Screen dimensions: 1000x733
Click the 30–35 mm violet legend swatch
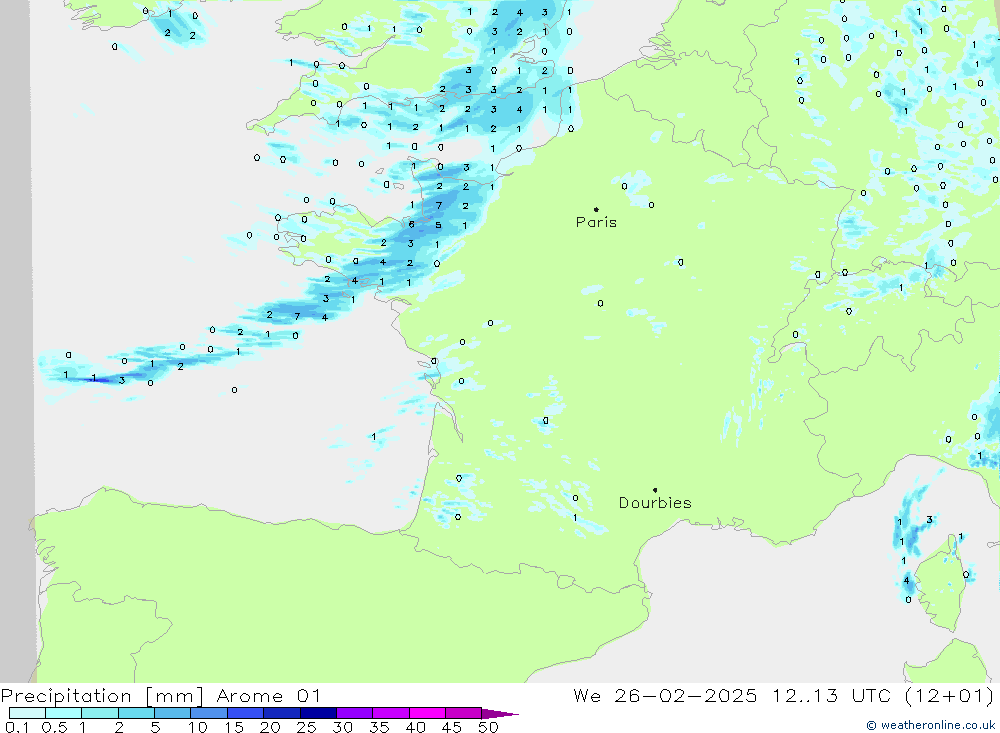355,713
